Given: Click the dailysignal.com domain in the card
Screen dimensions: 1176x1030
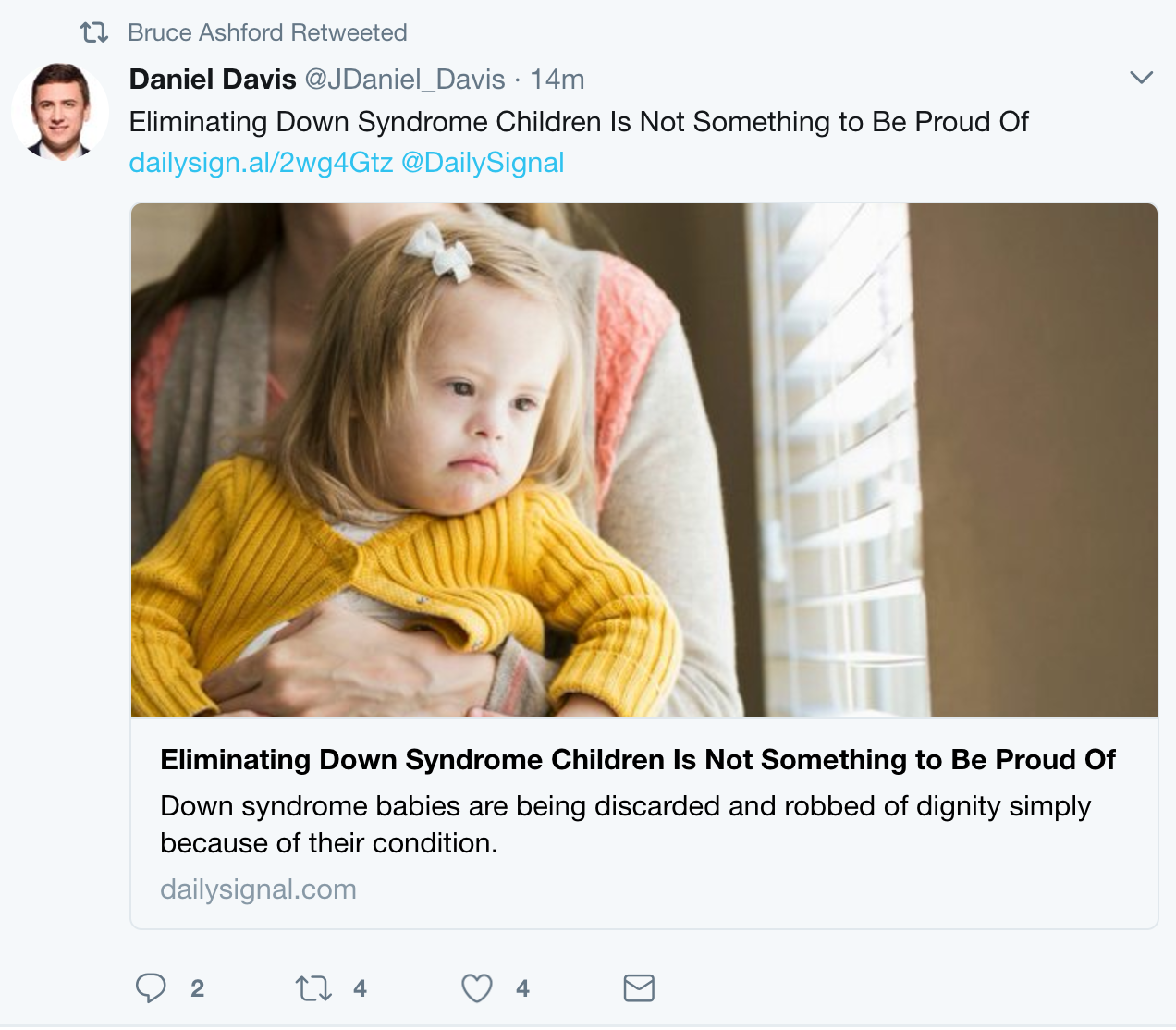Looking at the screenshot, I should (258, 889).
